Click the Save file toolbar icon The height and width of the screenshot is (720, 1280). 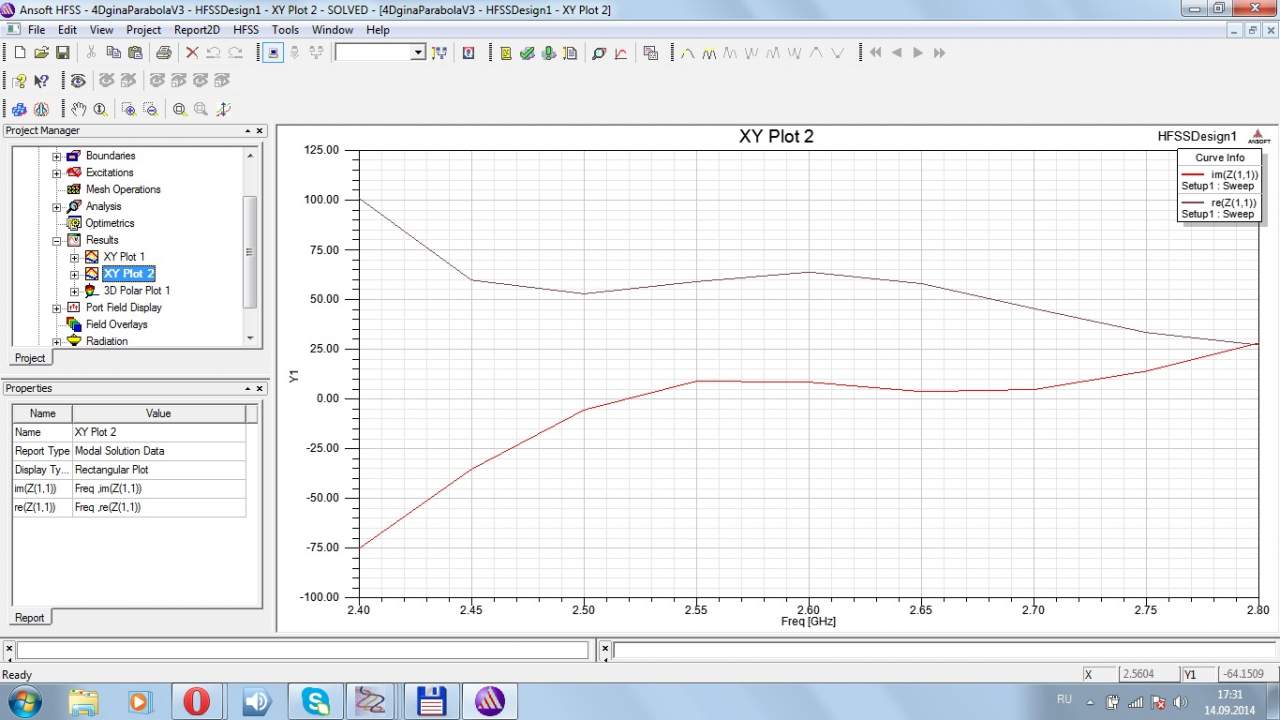tap(62, 53)
